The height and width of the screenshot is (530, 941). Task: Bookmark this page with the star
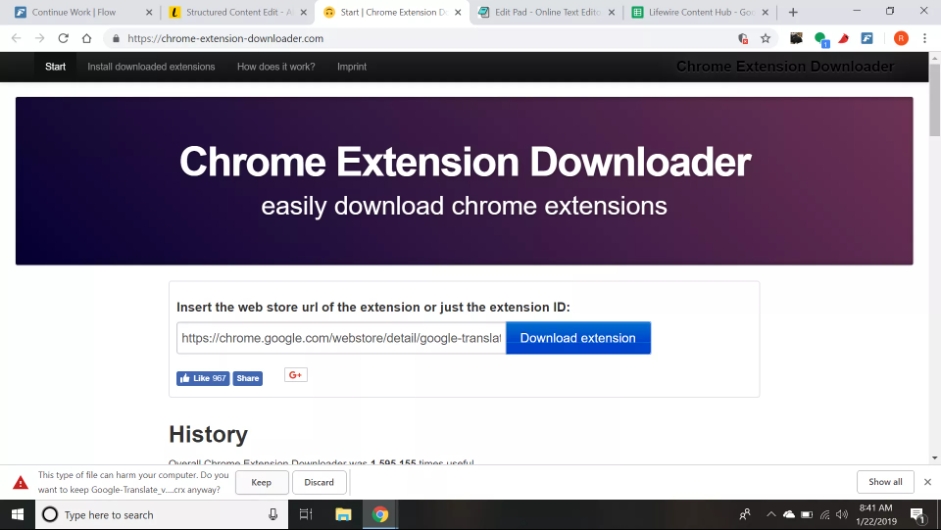(x=765, y=38)
